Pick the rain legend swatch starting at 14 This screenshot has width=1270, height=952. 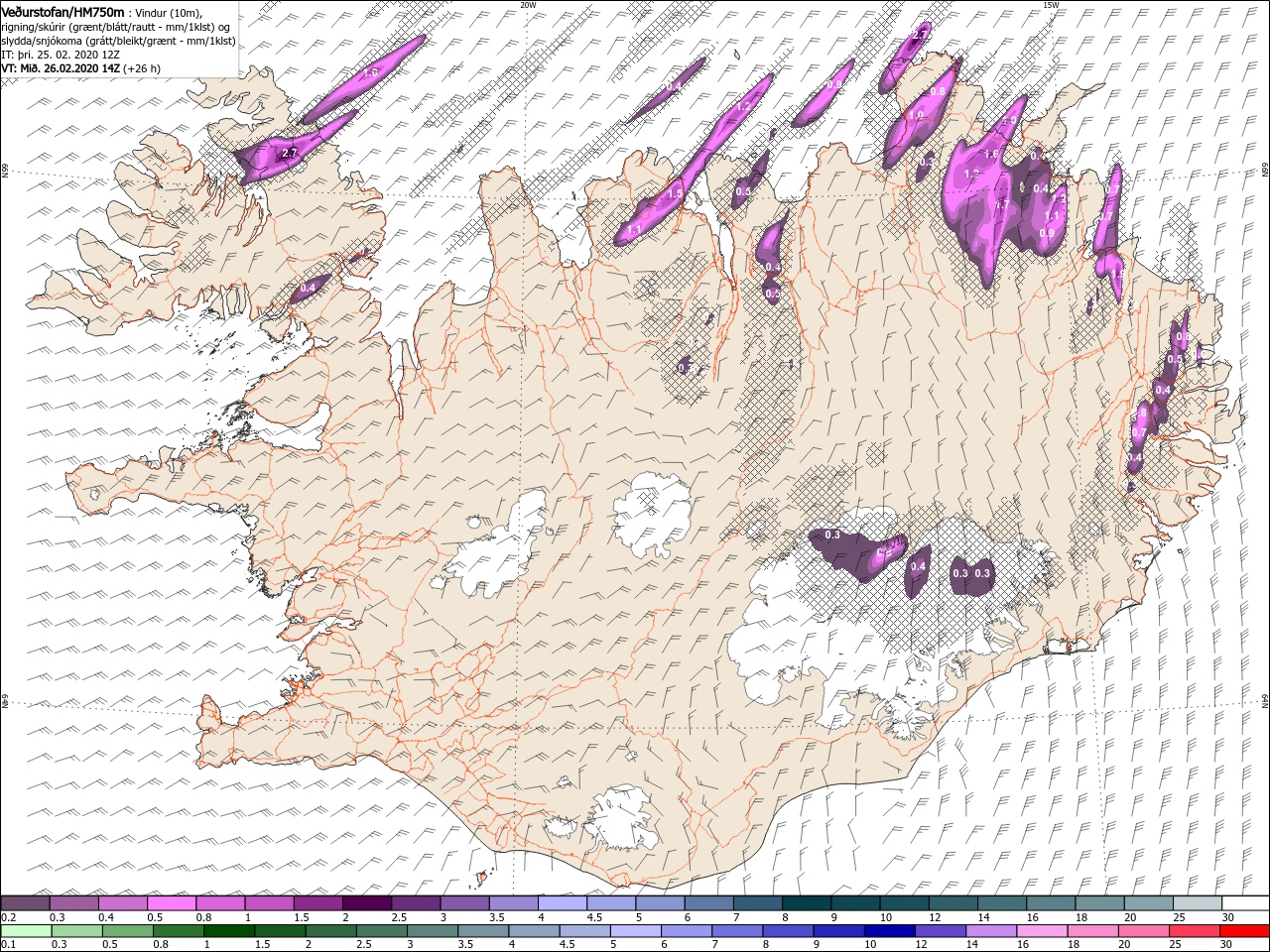pyautogui.click(x=990, y=931)
